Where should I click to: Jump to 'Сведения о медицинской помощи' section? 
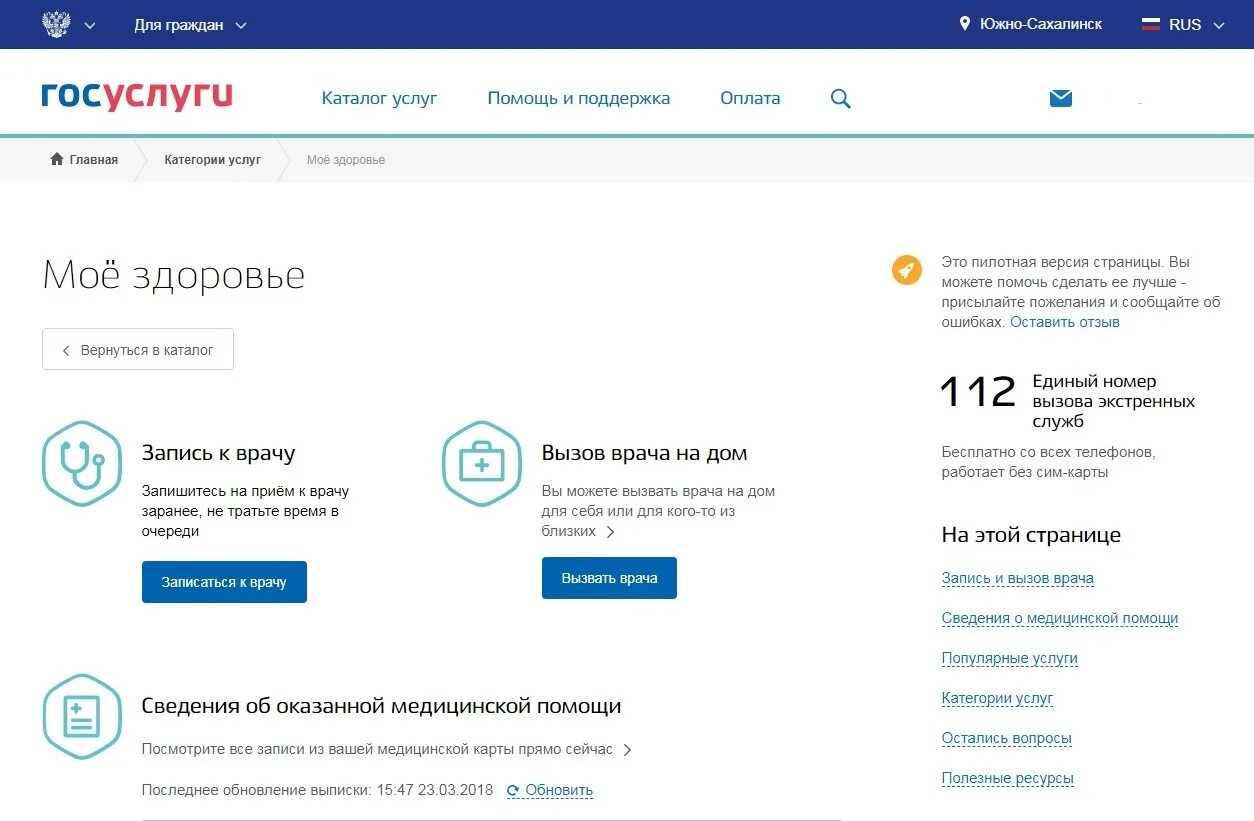pos(1060,618)
